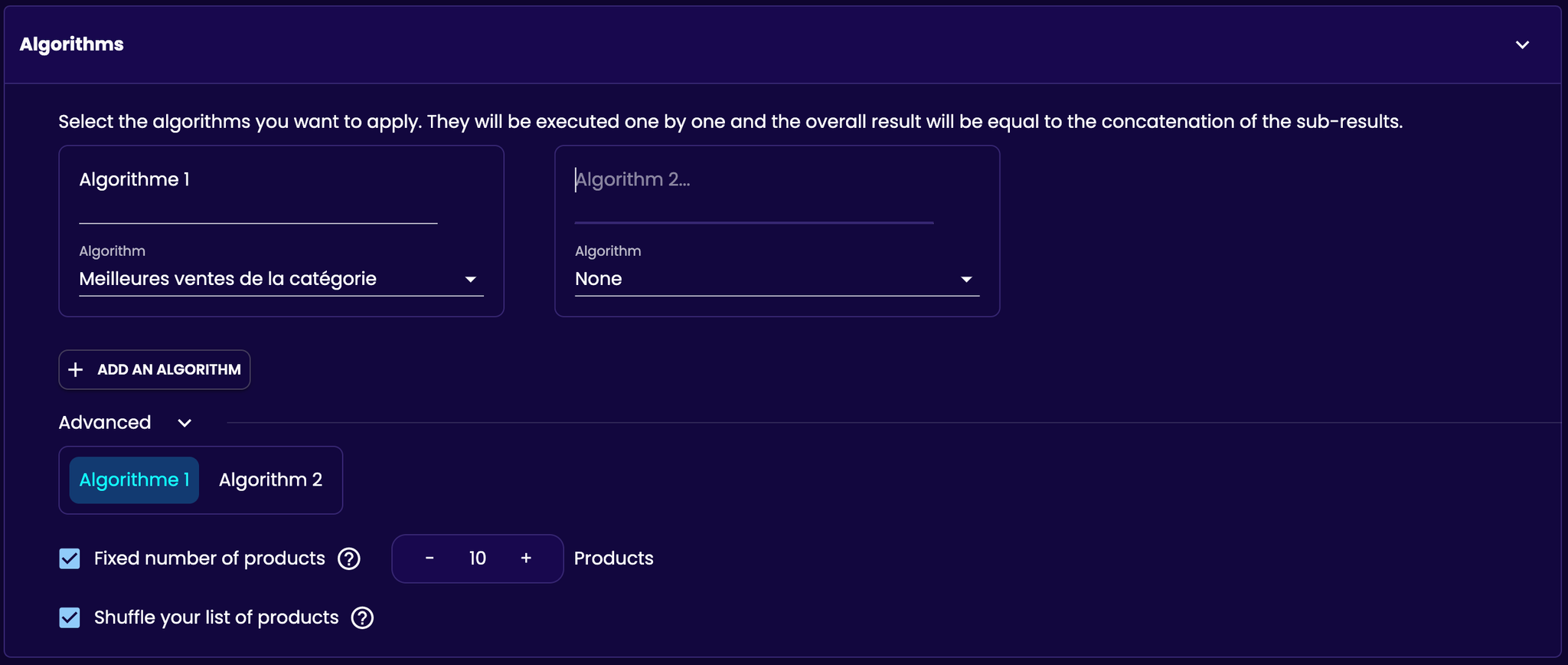The height and width of the screenshot is (665, 1568).
Task: Collapse the Advanced section chevron
Action: click(x=185, y=423)
